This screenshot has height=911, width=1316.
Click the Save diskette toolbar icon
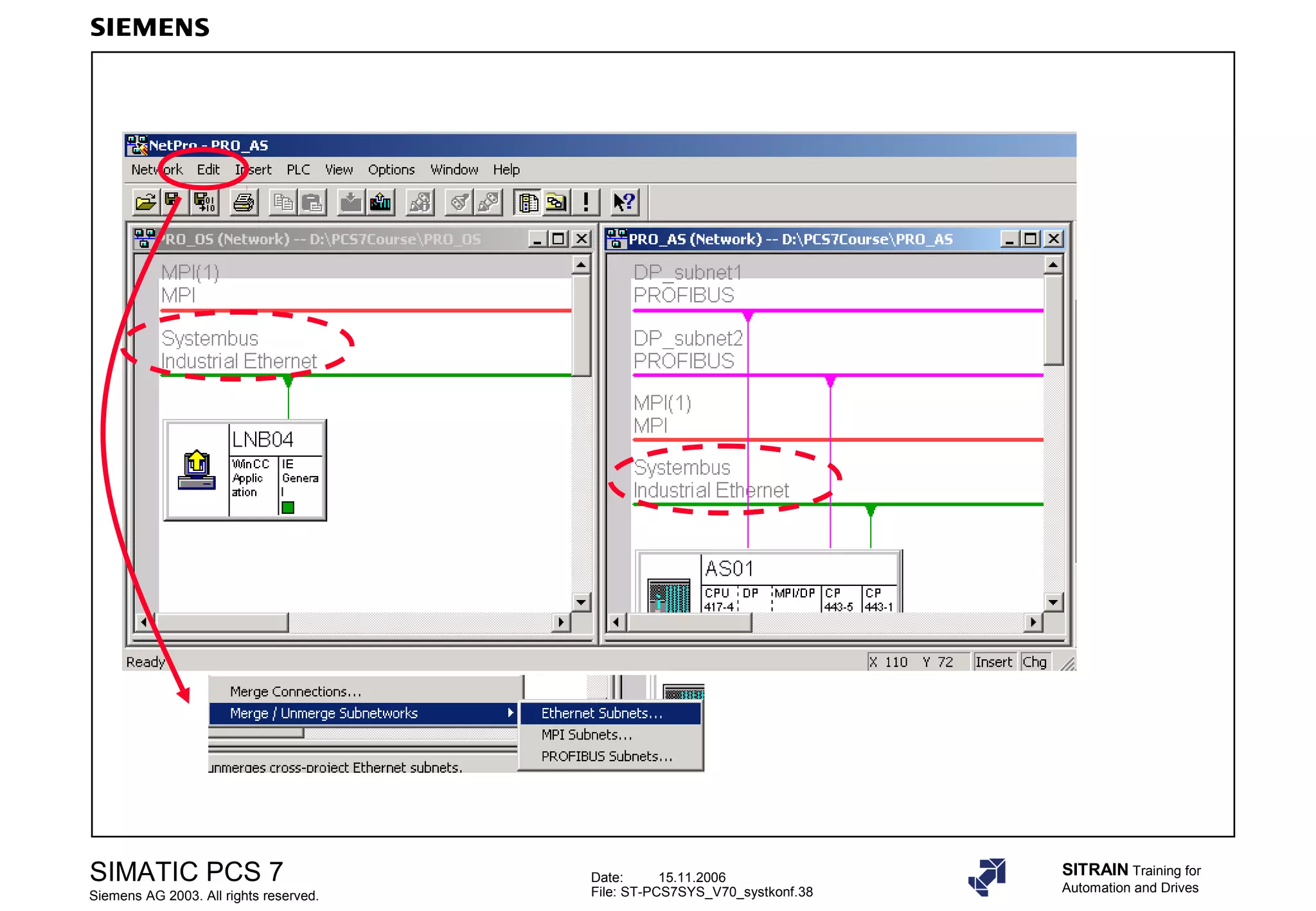(x=173, y=202)
